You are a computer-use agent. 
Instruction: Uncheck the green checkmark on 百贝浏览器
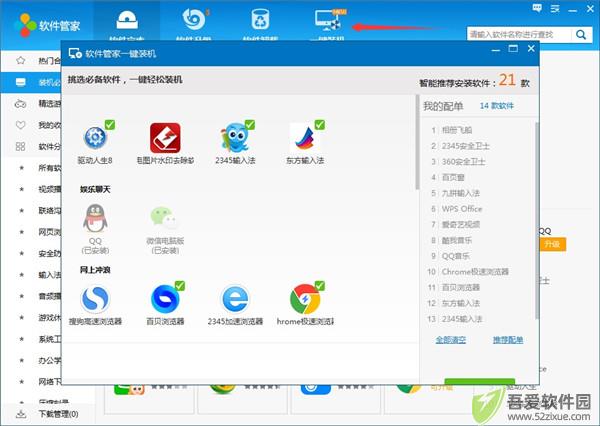coord(180,286)
